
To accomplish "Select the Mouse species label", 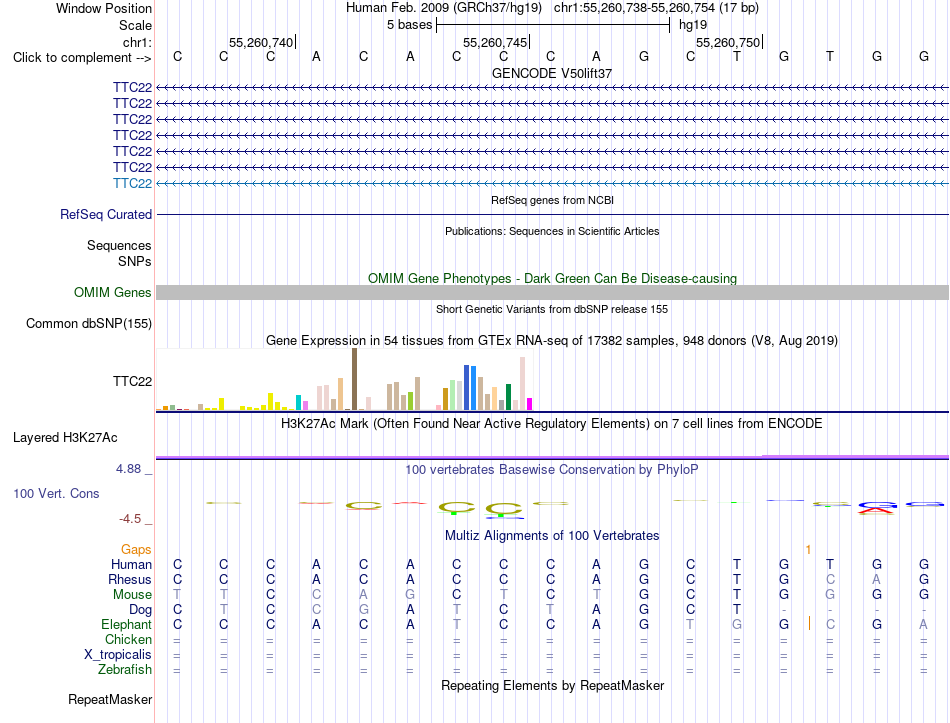I will coord(132,595).
